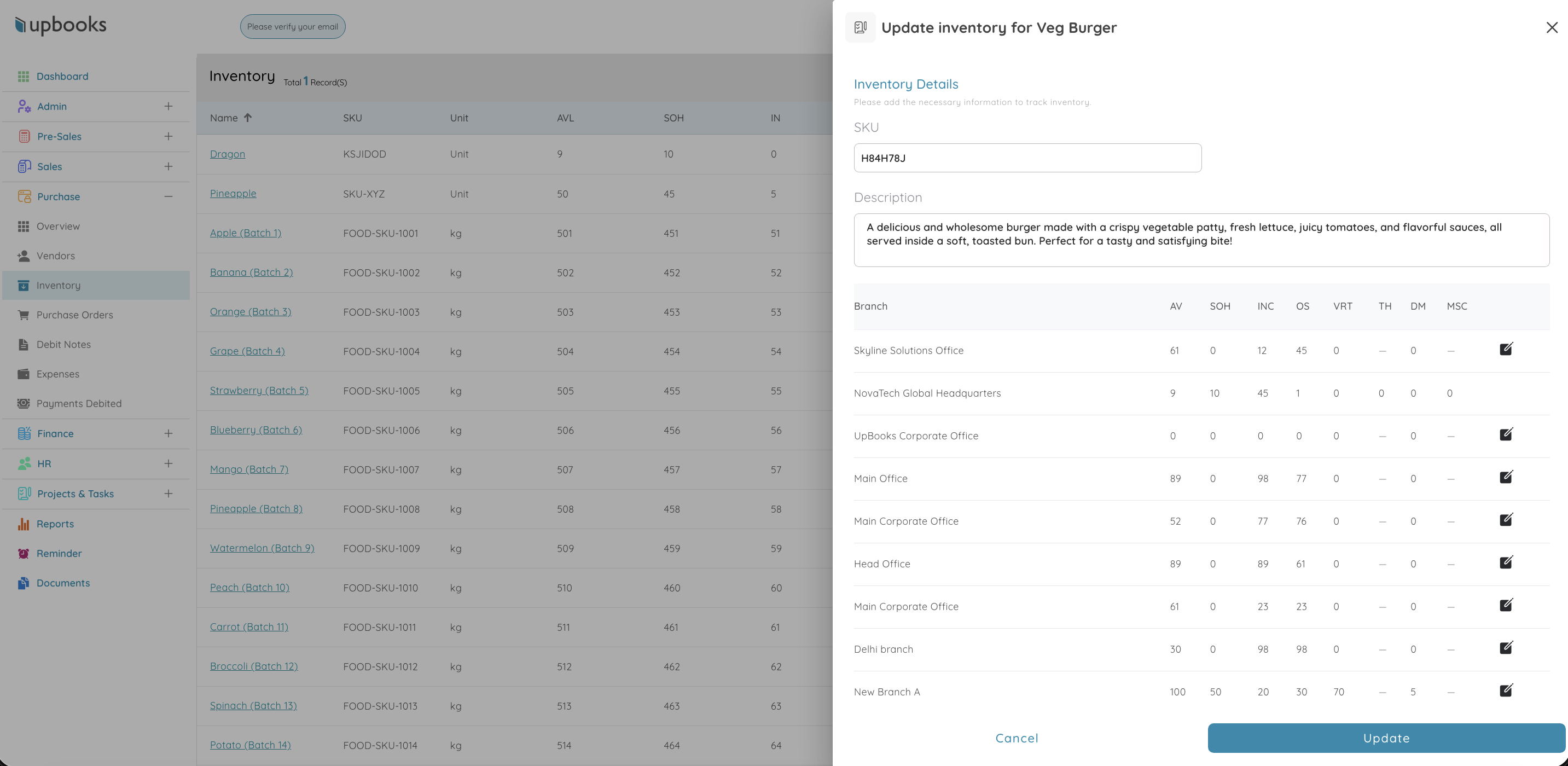Click edit icon for Skyline Solutions Office
Image resolution: width=1568 pixels, height=766 pixels.
1506,349
